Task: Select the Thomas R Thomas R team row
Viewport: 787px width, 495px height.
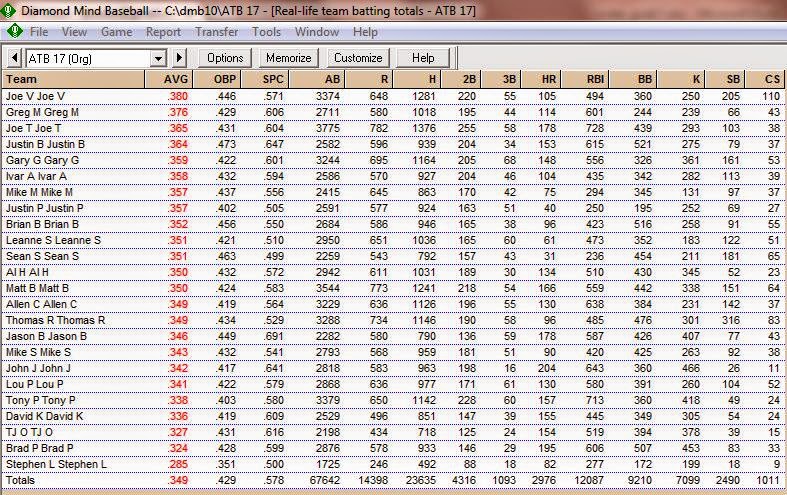Action: 394,320
